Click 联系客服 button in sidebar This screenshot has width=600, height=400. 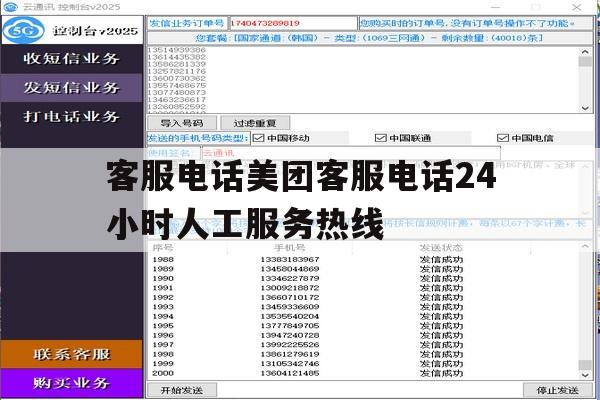coord(72,354)
